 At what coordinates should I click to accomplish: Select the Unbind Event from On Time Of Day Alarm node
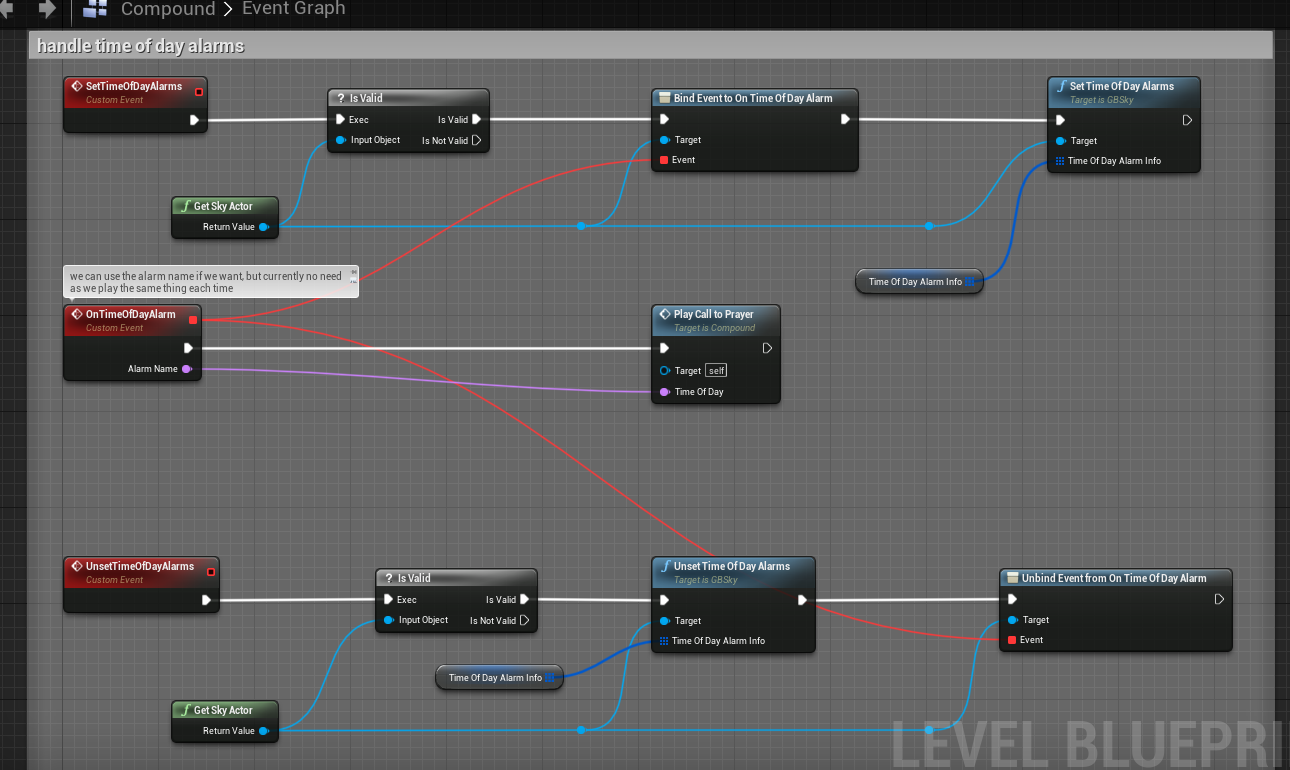click(1113, 578)
